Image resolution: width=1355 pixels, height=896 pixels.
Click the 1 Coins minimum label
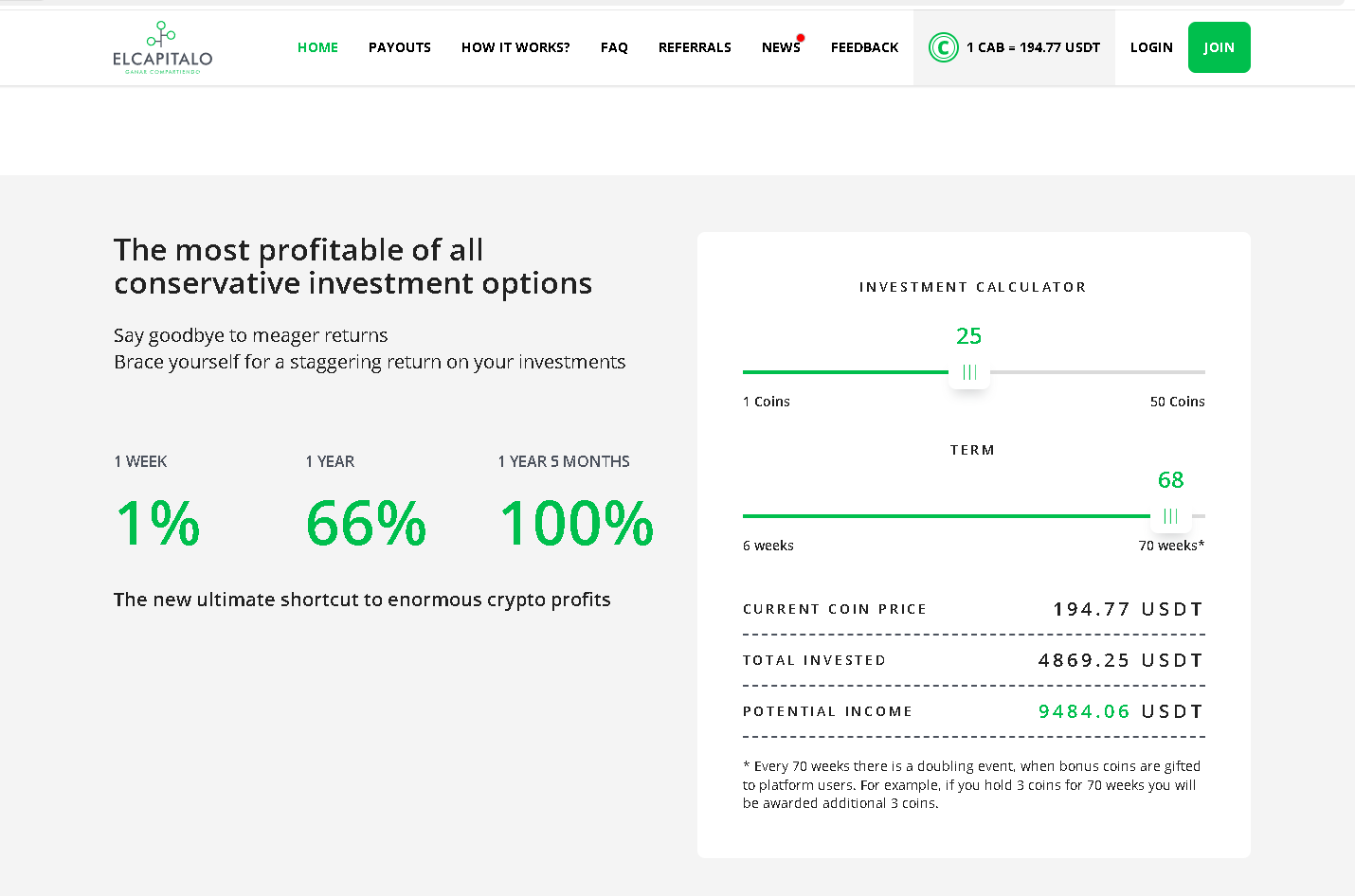(x=767, y=402)
